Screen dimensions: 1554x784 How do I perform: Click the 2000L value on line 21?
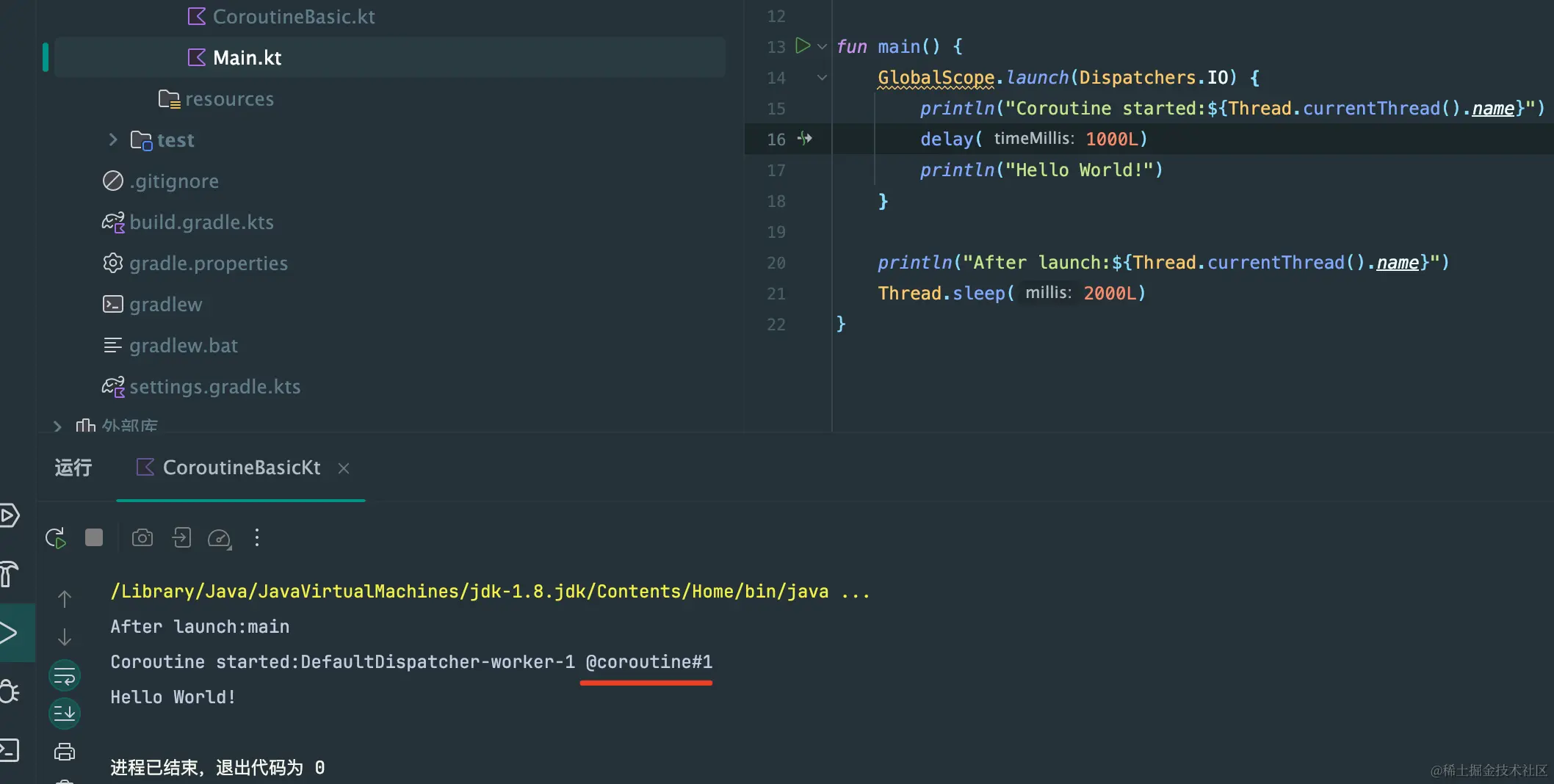1110,293
